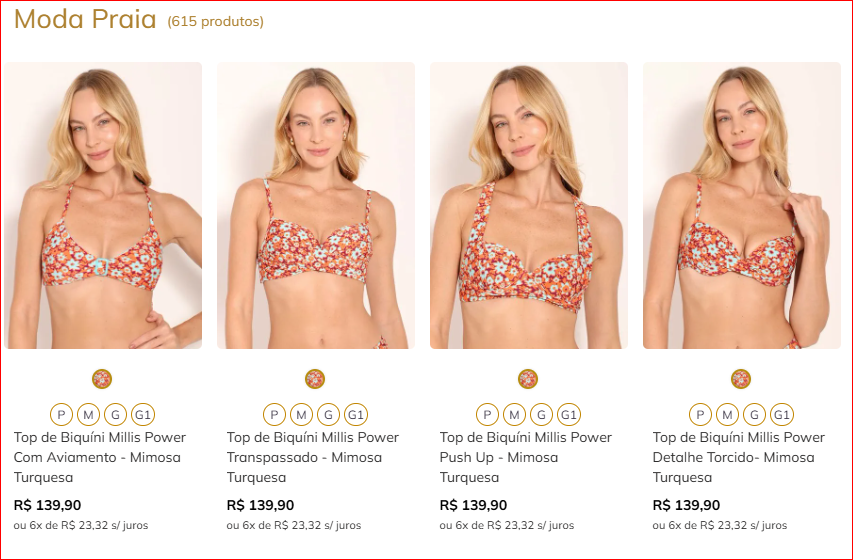853x560 pixels.
Task: Choose floral color swatch under Push Up top
Action: [x=528, y=379]
